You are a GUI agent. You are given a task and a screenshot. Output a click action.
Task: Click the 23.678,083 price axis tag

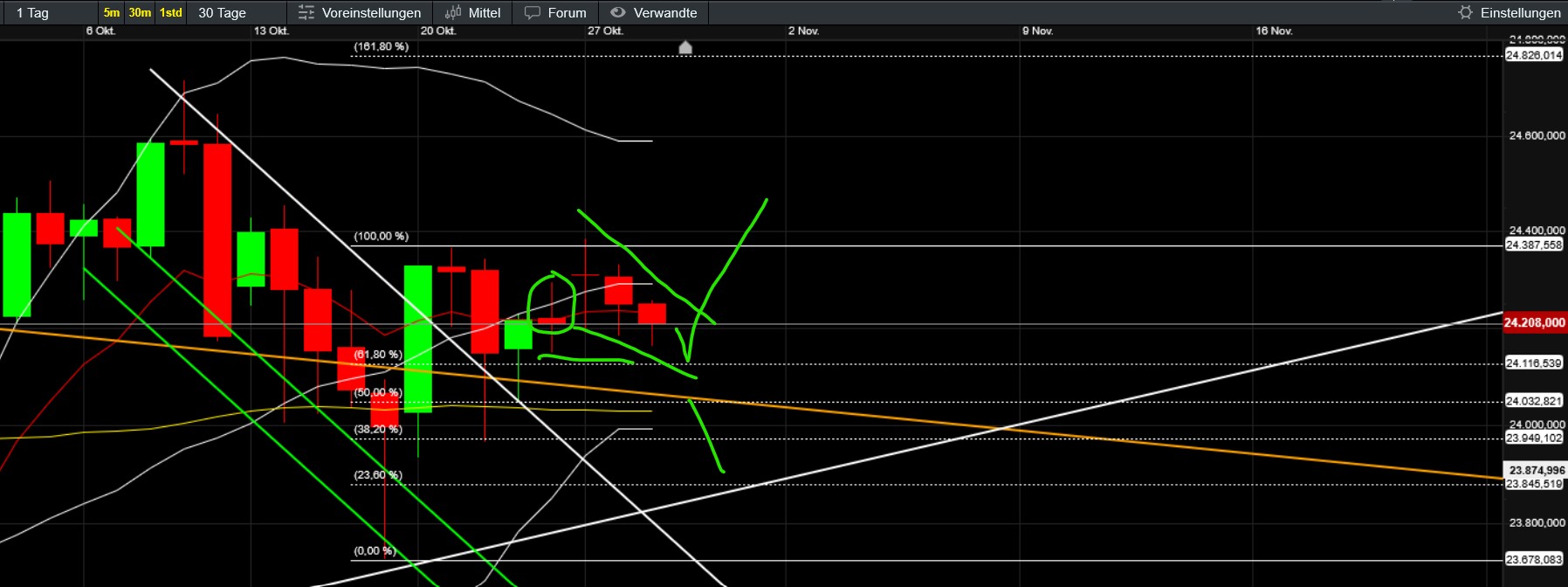click(x=1534, y=559)
